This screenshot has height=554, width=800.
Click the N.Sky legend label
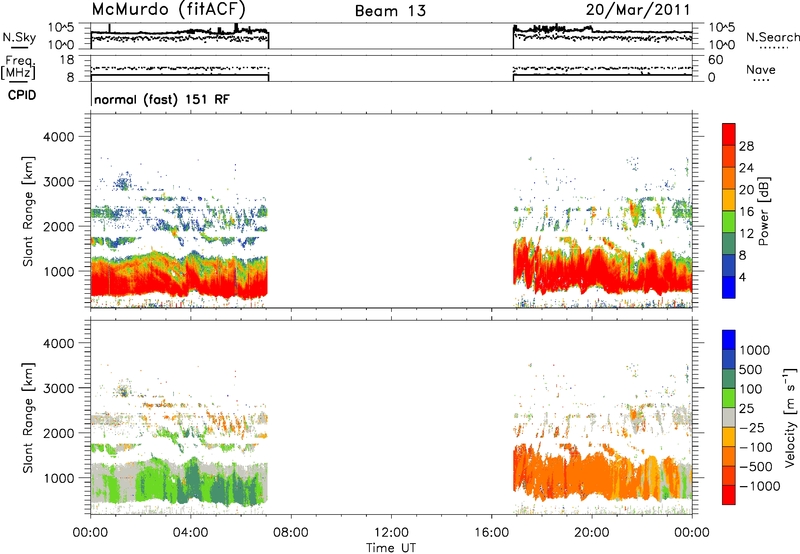(x=19, y=37)
